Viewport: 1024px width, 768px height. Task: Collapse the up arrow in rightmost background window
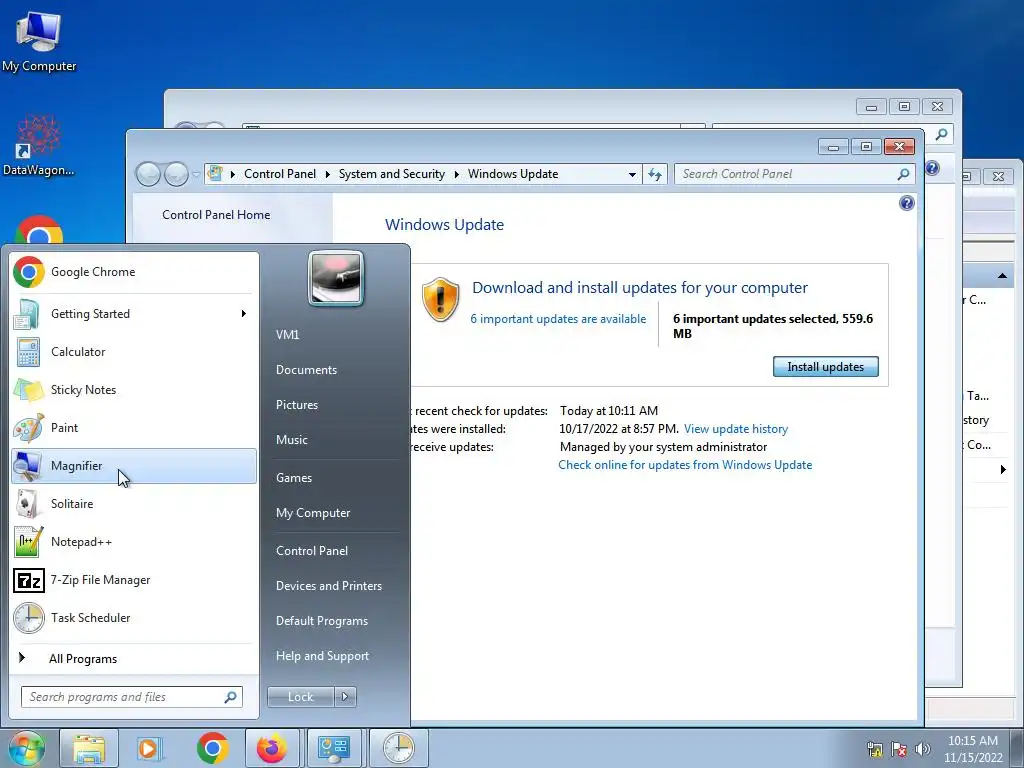pos(1002,276)
